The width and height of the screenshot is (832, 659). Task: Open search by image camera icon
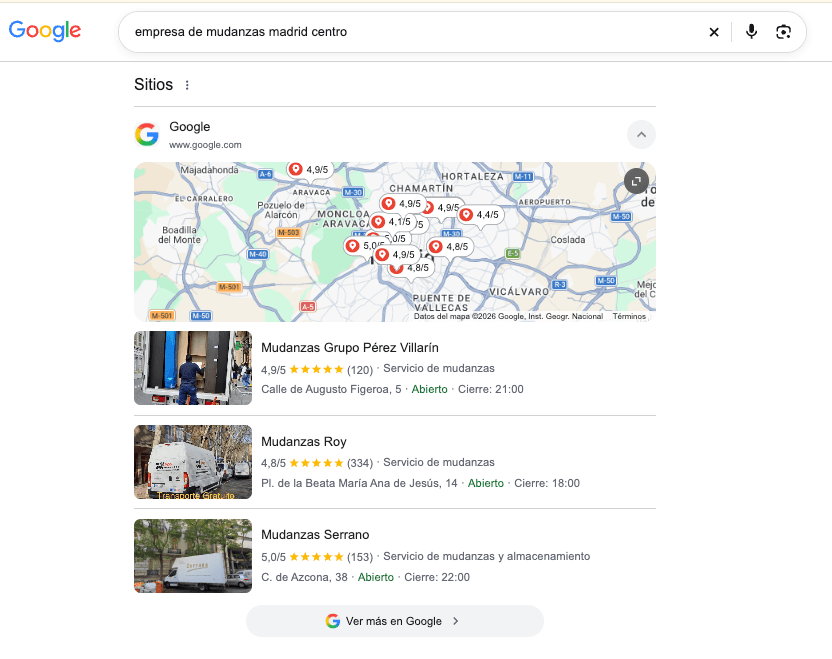[x=783, y=32]
